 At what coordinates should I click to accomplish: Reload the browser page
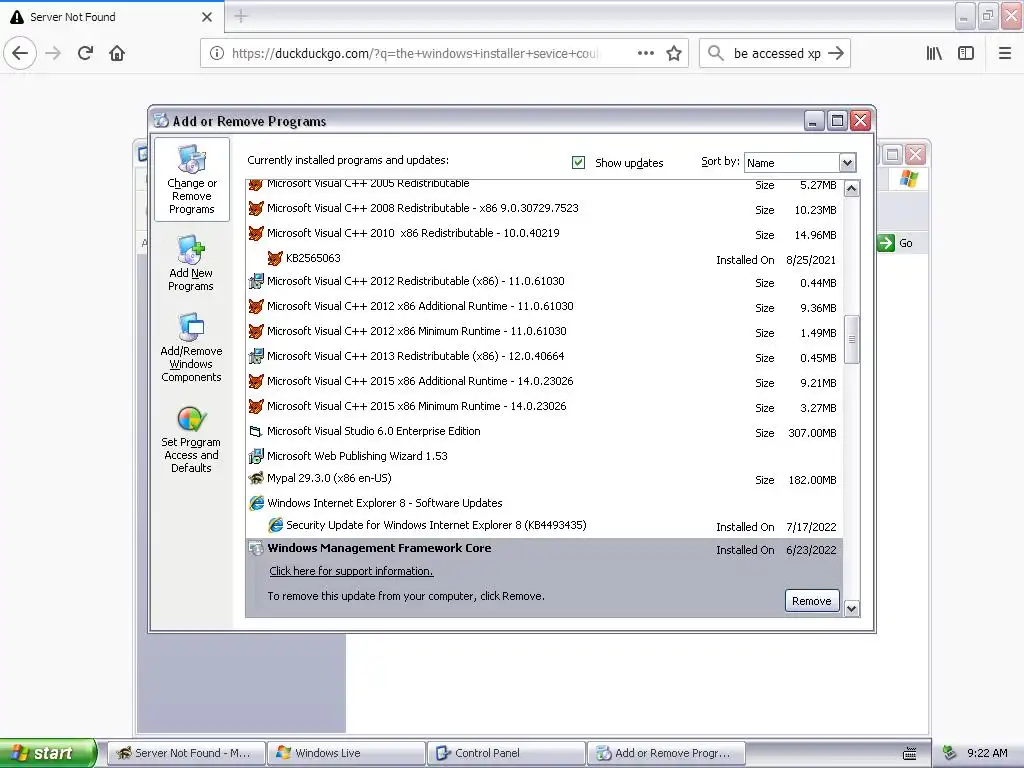coord(85,53)
